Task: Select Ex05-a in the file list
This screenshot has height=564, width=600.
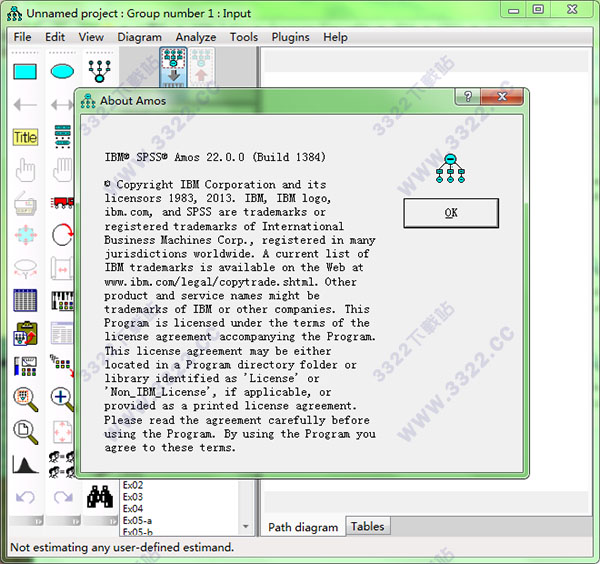Action: (x=137, y=521)
